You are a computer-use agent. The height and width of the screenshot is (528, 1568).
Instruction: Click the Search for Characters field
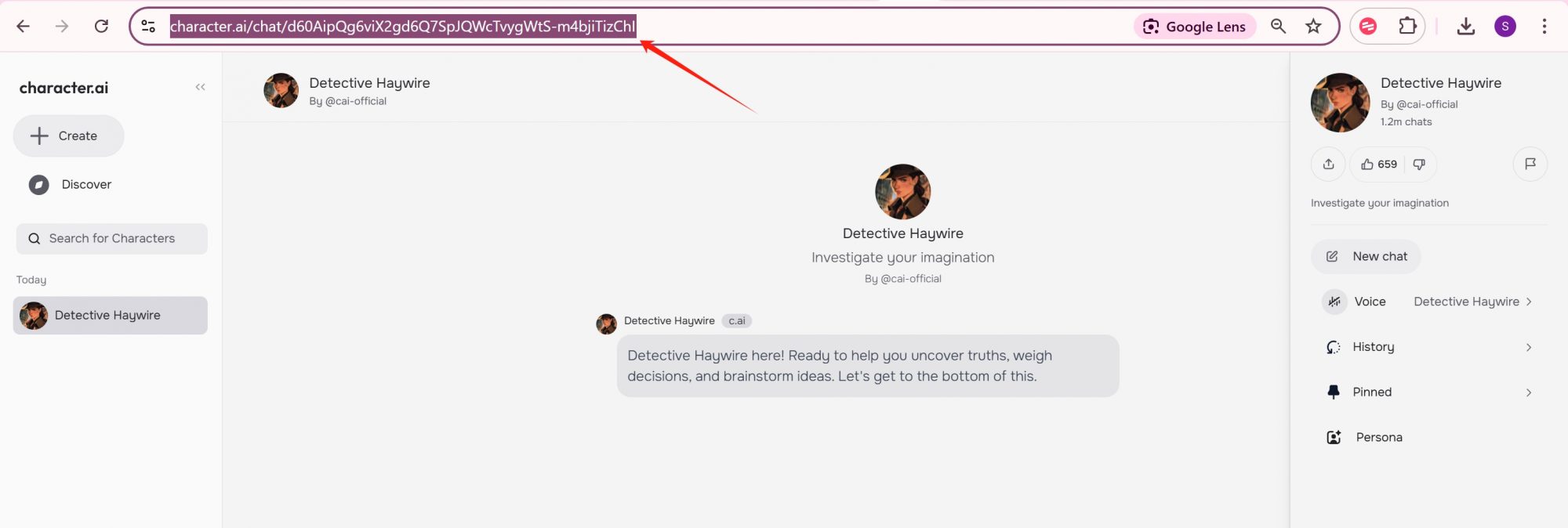(x=112, y=239)
